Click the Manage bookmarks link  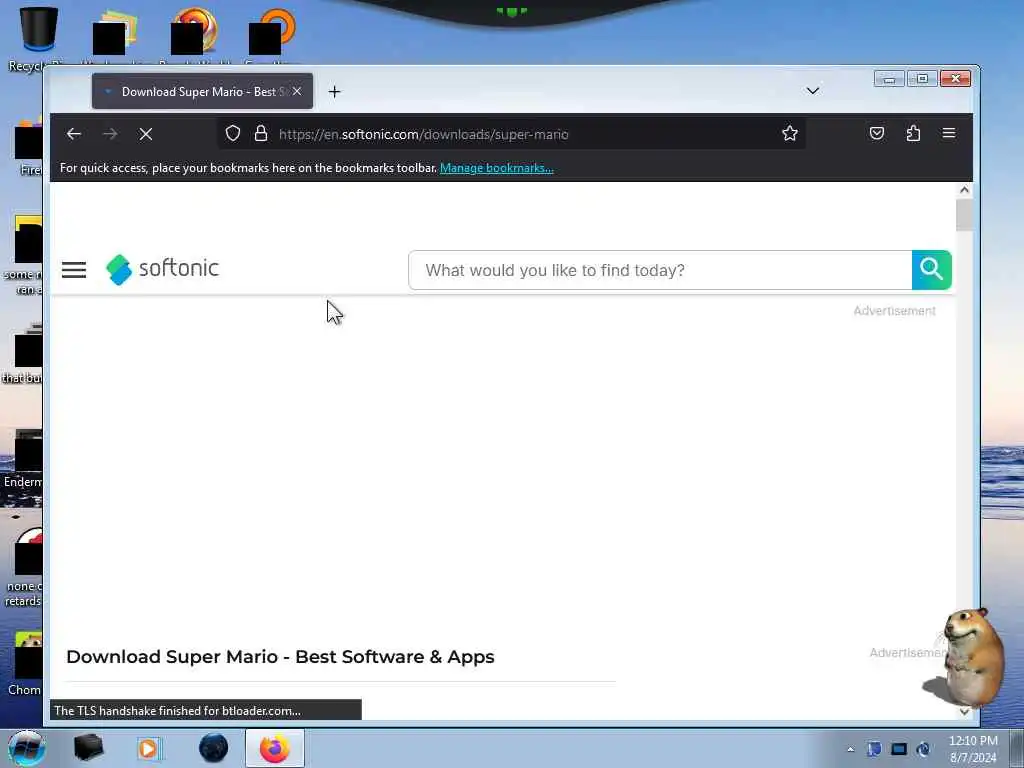[496, 168]
